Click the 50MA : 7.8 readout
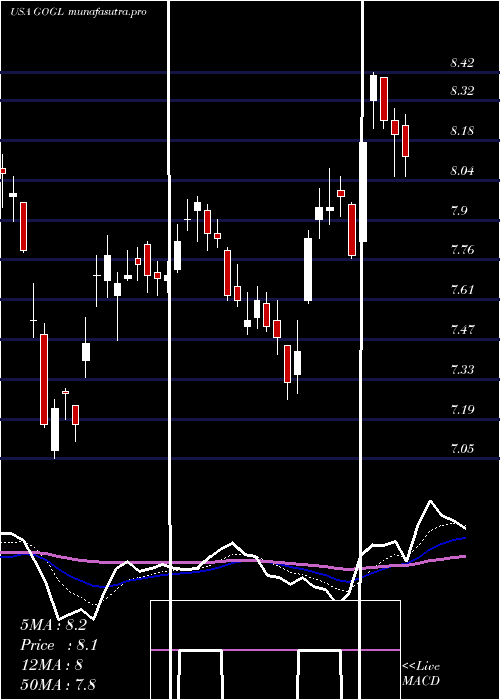The image size is (500, 700). point(58,684)
